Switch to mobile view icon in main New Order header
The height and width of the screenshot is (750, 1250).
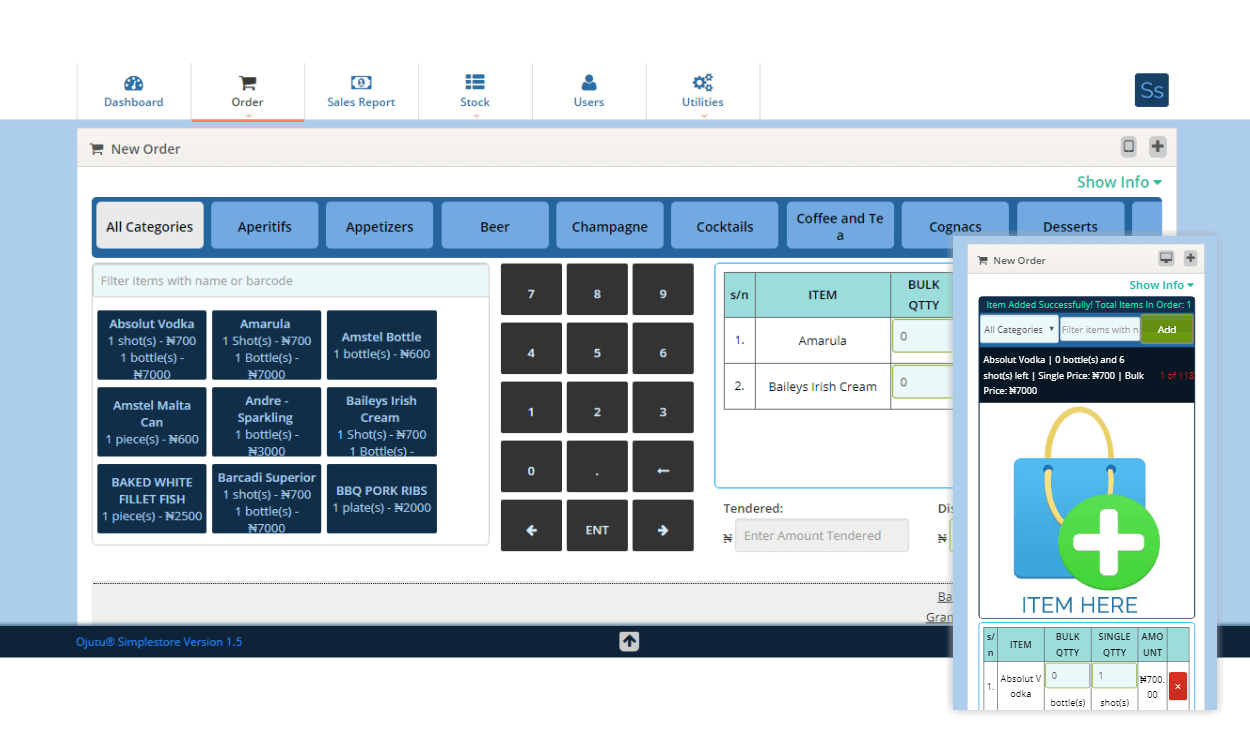pos(1129,147)
